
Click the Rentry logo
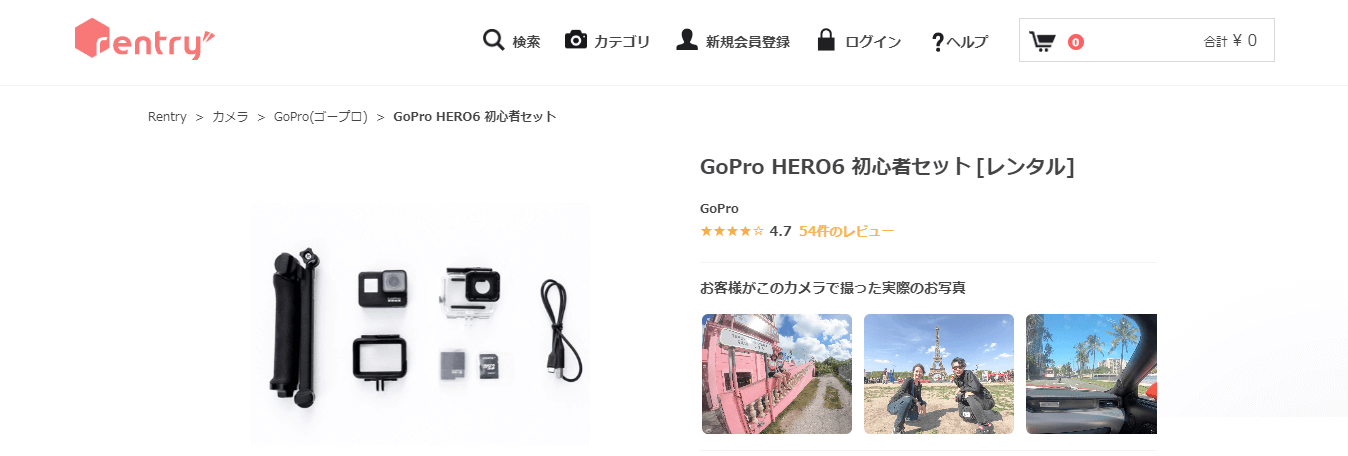(145, 39)
